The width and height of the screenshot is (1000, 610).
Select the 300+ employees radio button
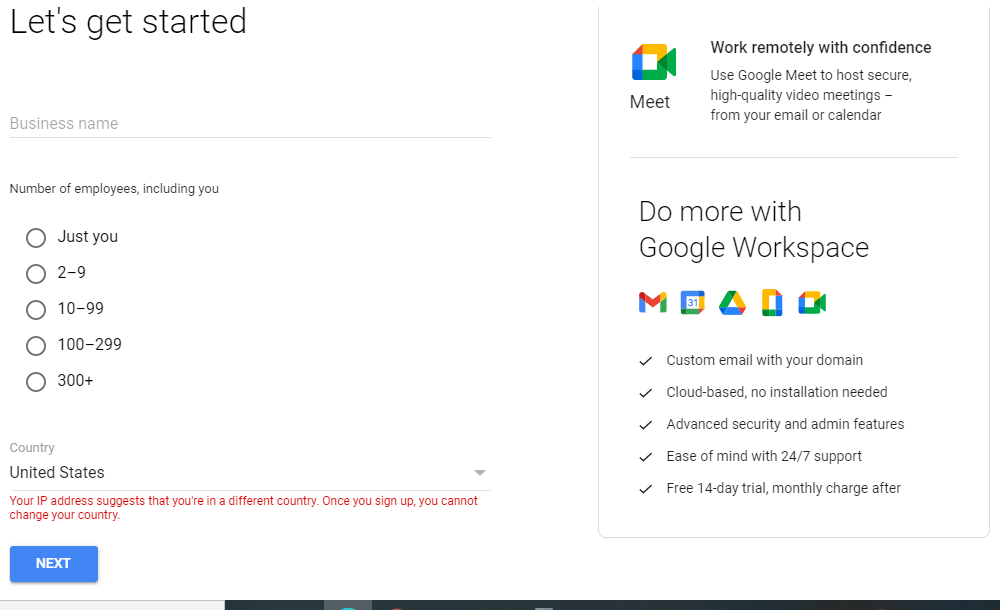point(36,382)
